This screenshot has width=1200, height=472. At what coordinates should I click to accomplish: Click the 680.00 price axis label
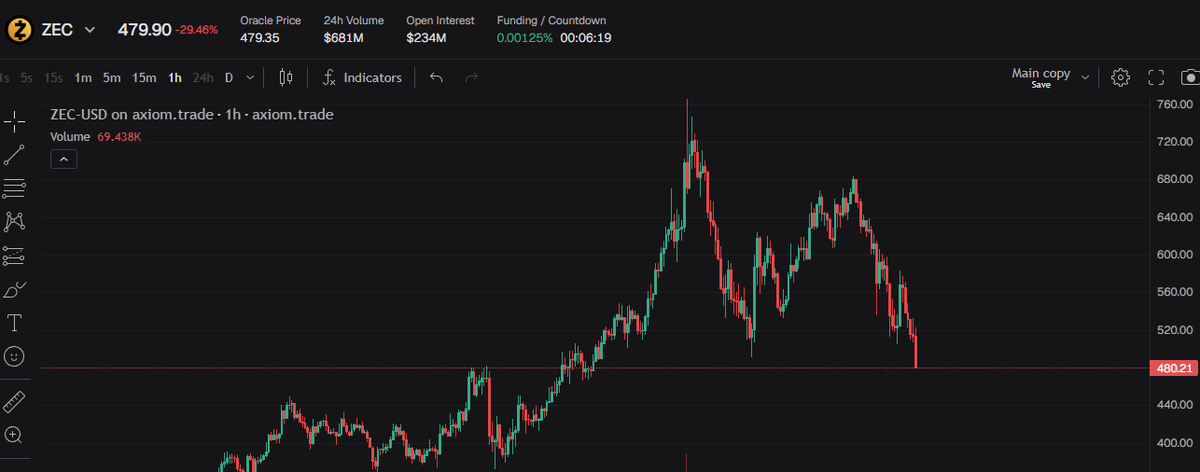[x=1176, y=179]
